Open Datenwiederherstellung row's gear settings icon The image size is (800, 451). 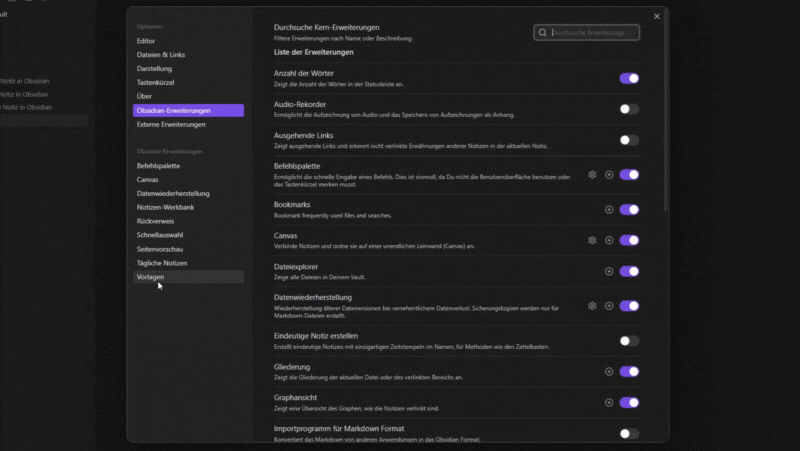592,306
